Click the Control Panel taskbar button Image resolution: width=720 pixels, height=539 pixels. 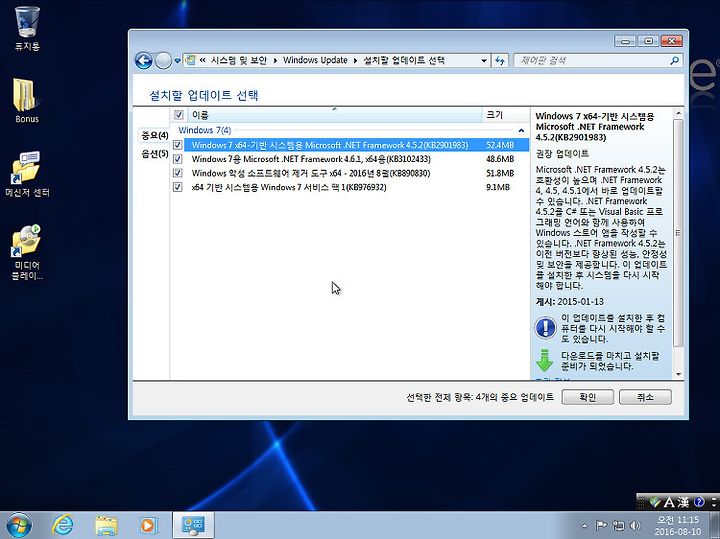click(x=193, y=525)
